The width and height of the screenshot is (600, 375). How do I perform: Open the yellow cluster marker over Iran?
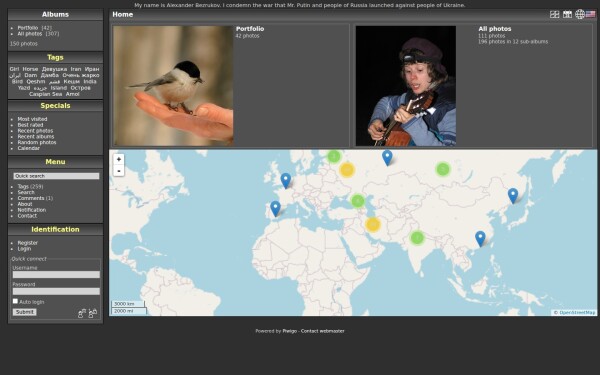tap(373, 225)
